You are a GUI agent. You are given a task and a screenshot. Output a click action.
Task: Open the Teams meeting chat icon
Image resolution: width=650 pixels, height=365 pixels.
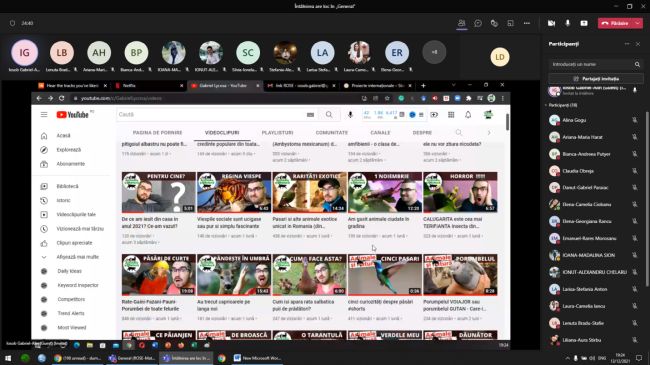pos(478,23)
